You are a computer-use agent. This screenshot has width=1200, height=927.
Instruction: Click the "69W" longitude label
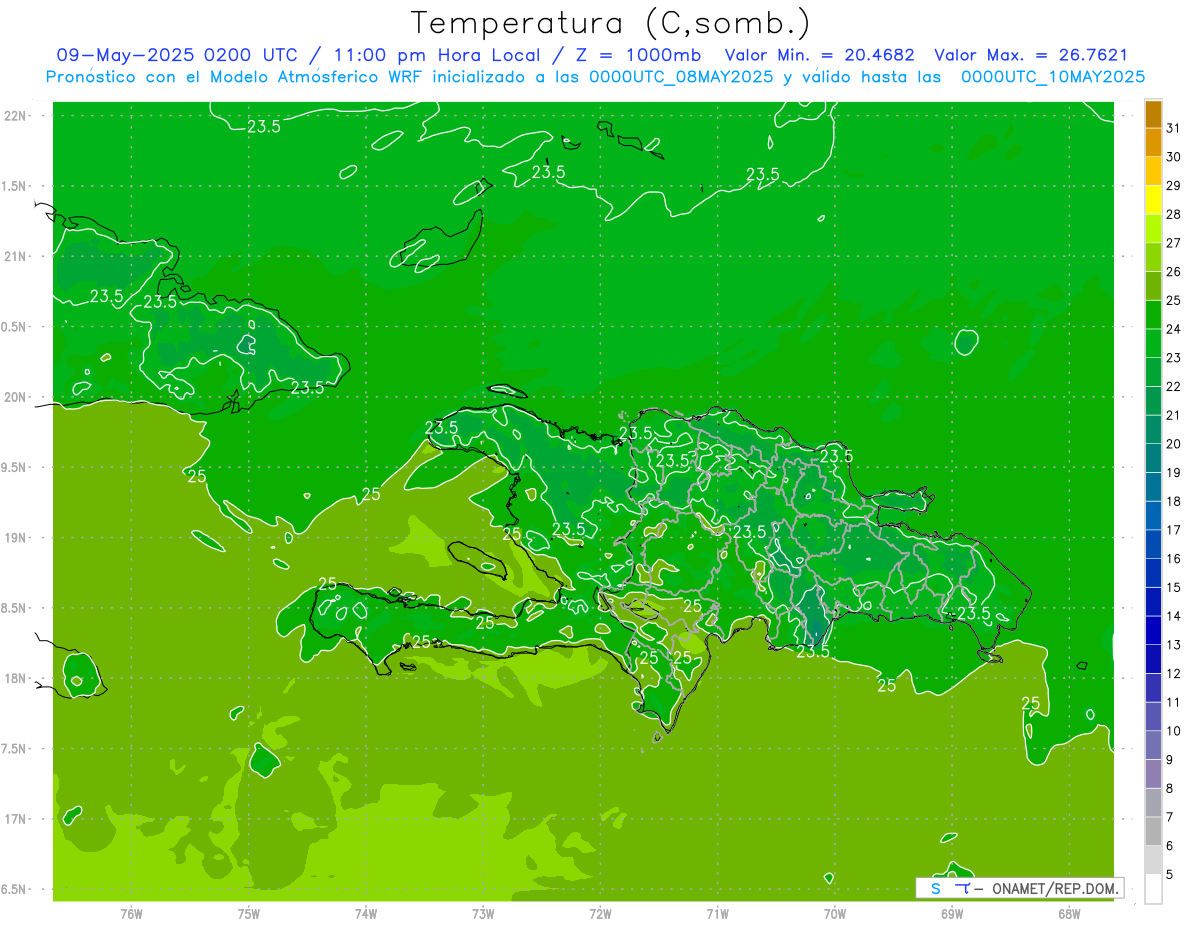(952, 914)
